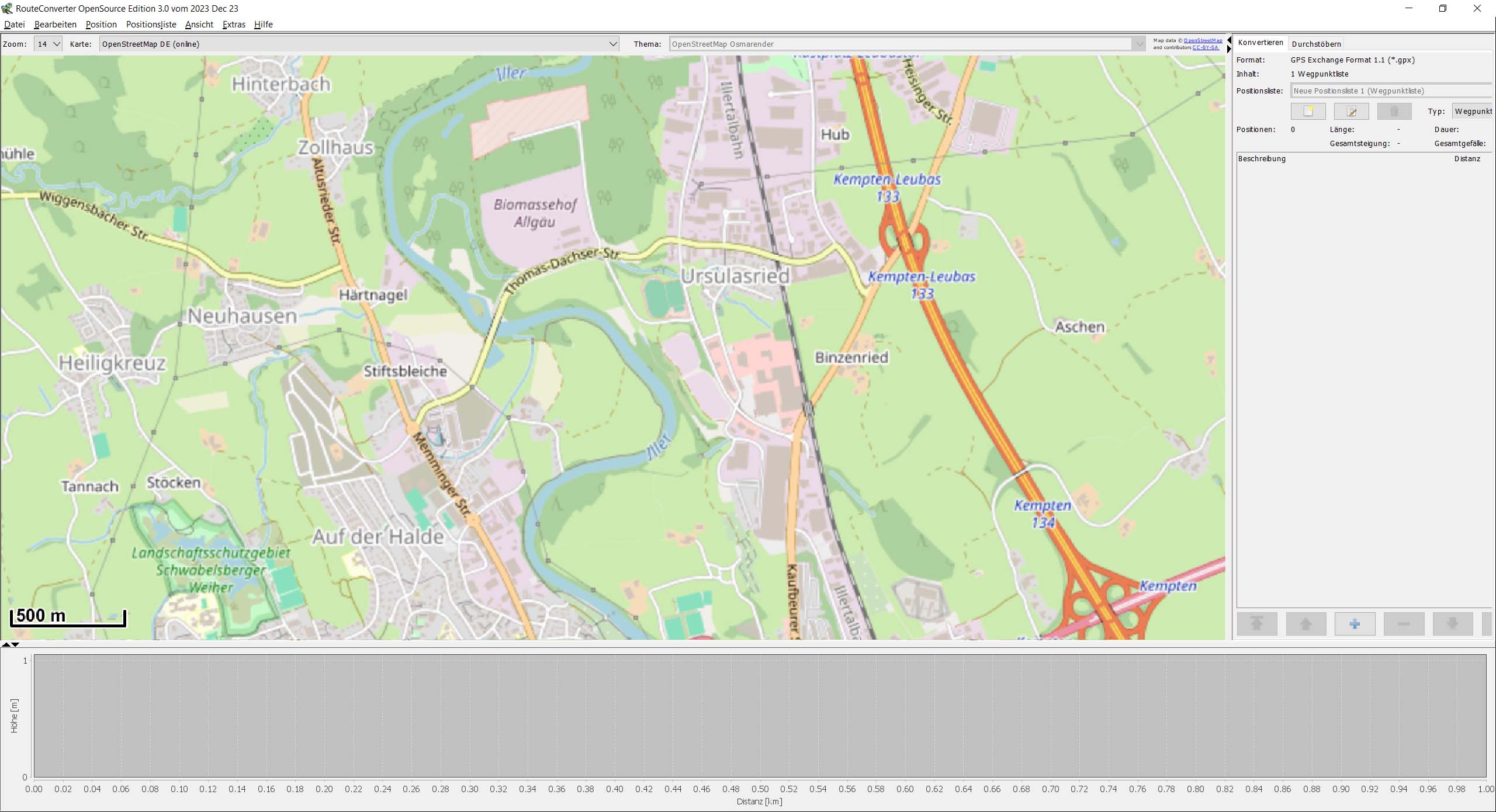This screenshot has width=1496, height=812.
Task: Open the Datei menu
Action: (15, 25)
